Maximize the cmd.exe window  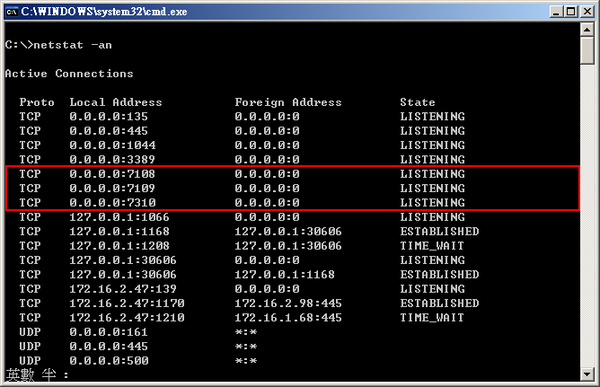pos(571,11)
